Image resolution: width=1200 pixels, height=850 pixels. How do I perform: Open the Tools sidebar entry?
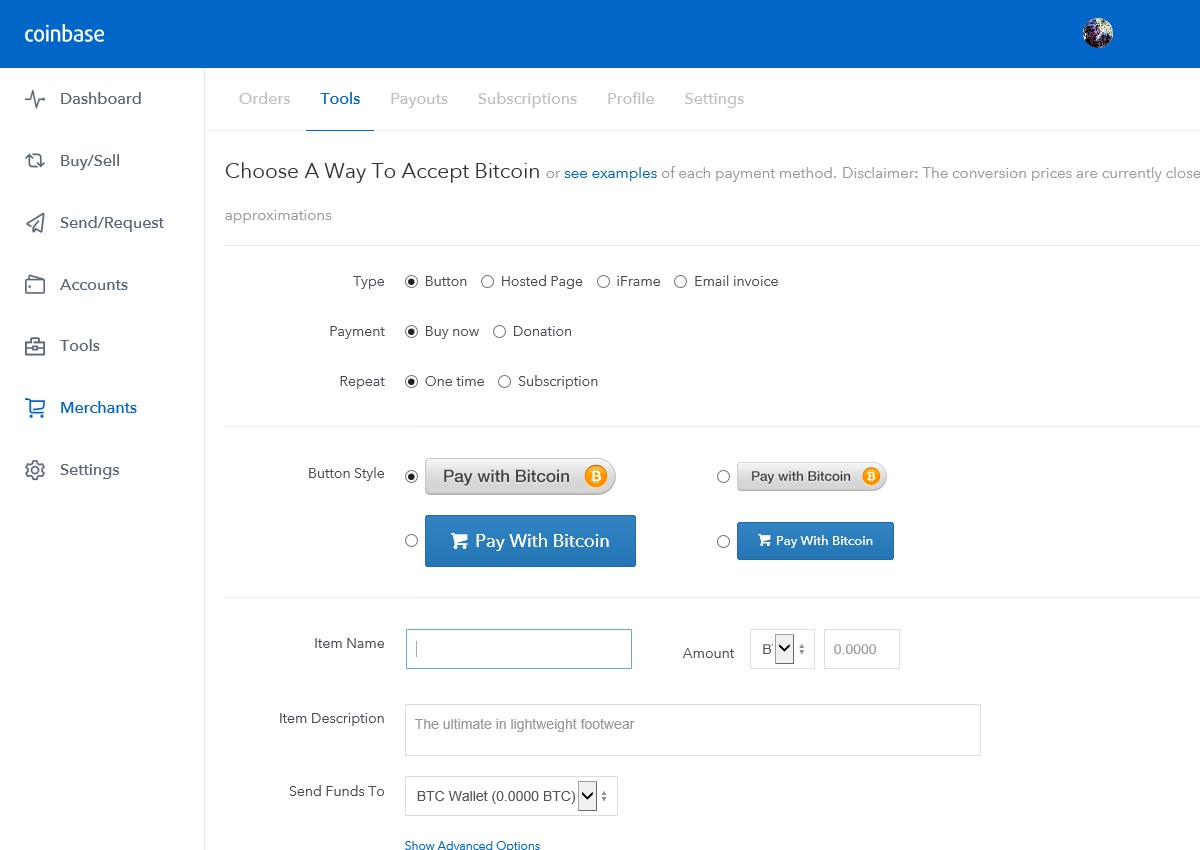coord(80,346)
